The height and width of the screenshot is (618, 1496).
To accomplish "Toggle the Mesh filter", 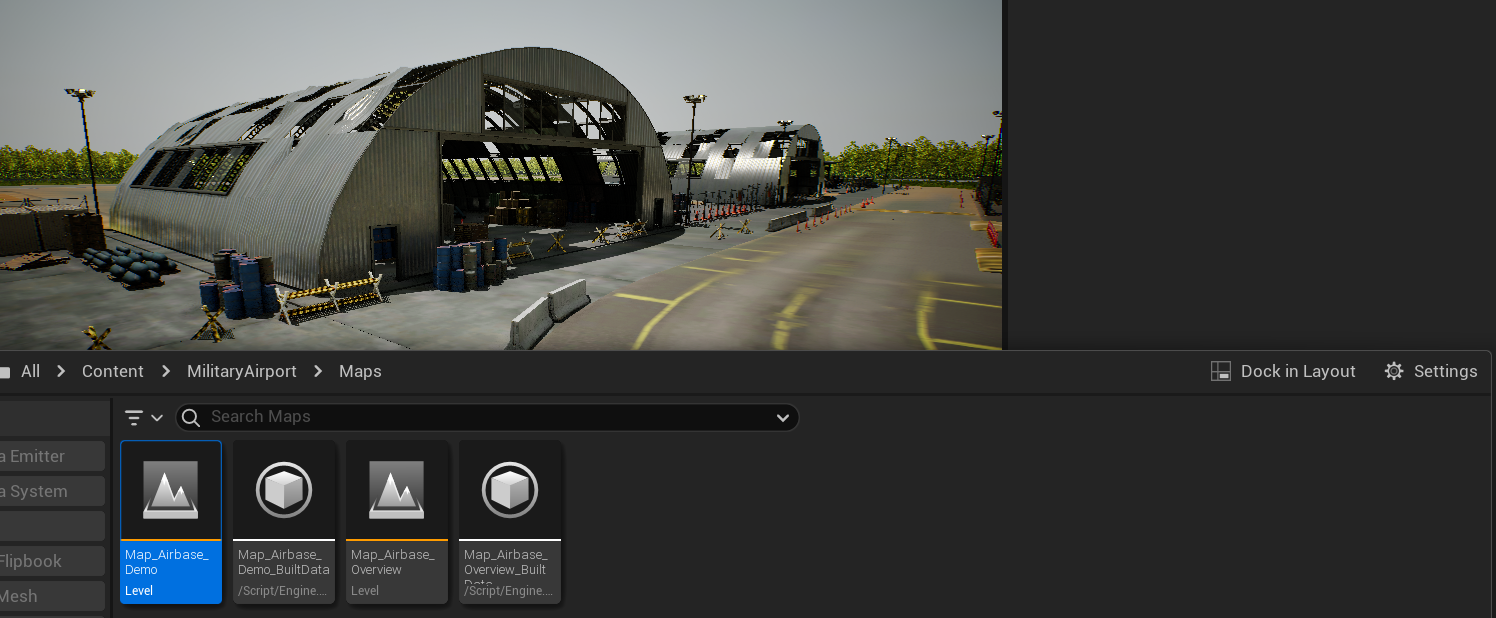I will (50, 596).
